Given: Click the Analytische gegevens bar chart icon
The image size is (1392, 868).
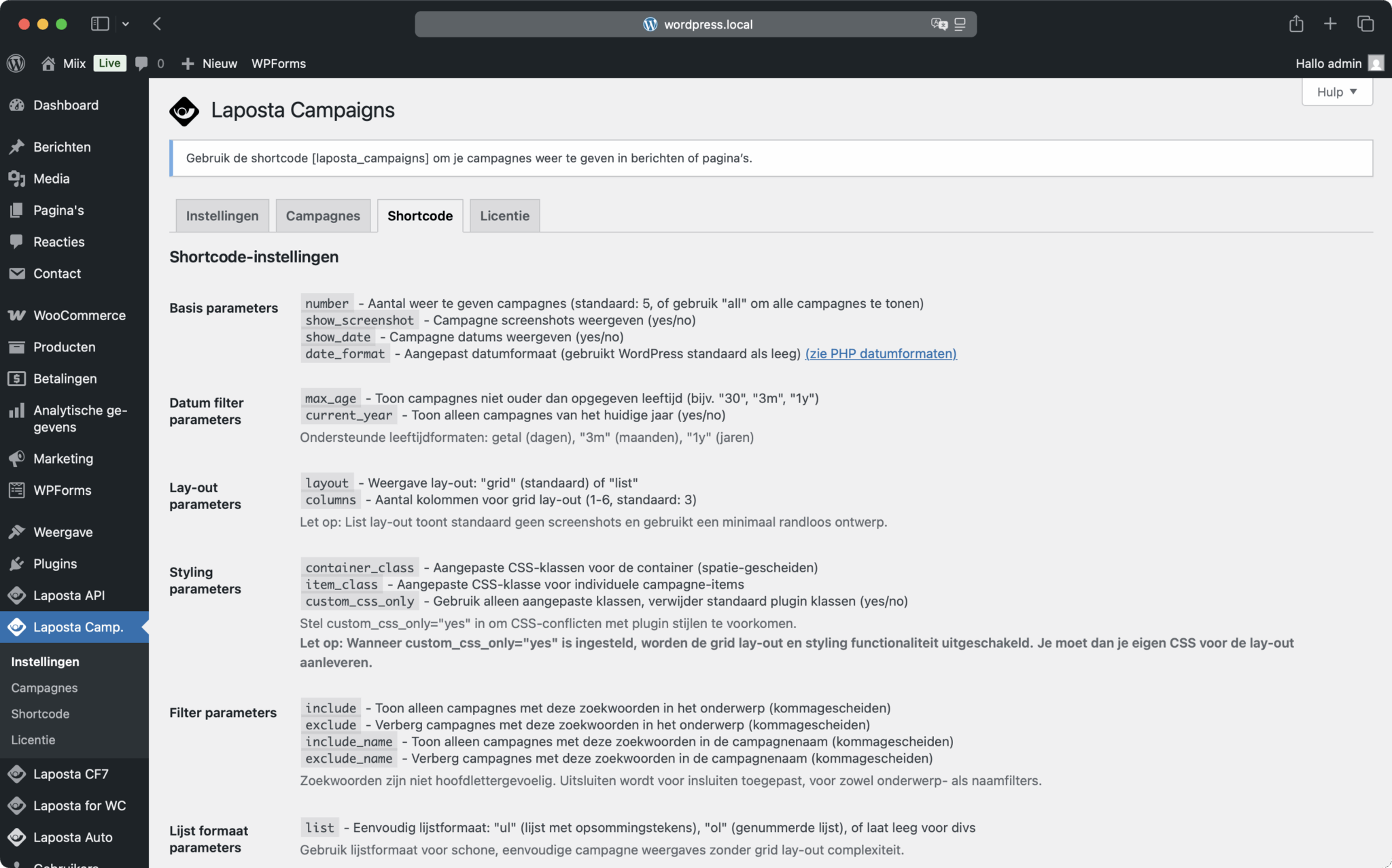Looking at the screenshot, I should coord(17,410).
